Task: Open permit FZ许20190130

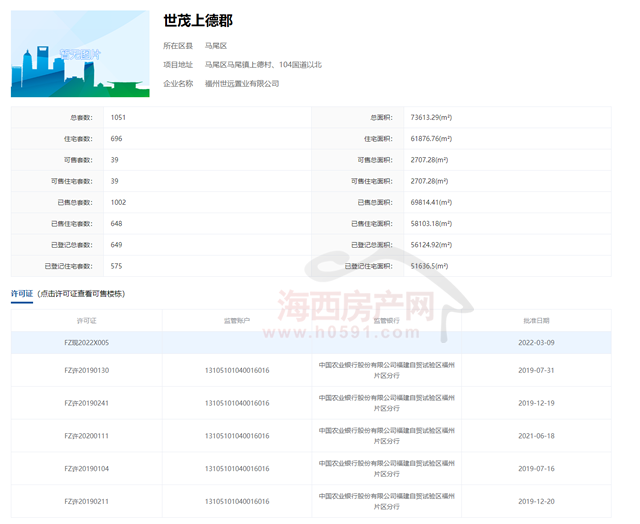Action: pos(87,371)
